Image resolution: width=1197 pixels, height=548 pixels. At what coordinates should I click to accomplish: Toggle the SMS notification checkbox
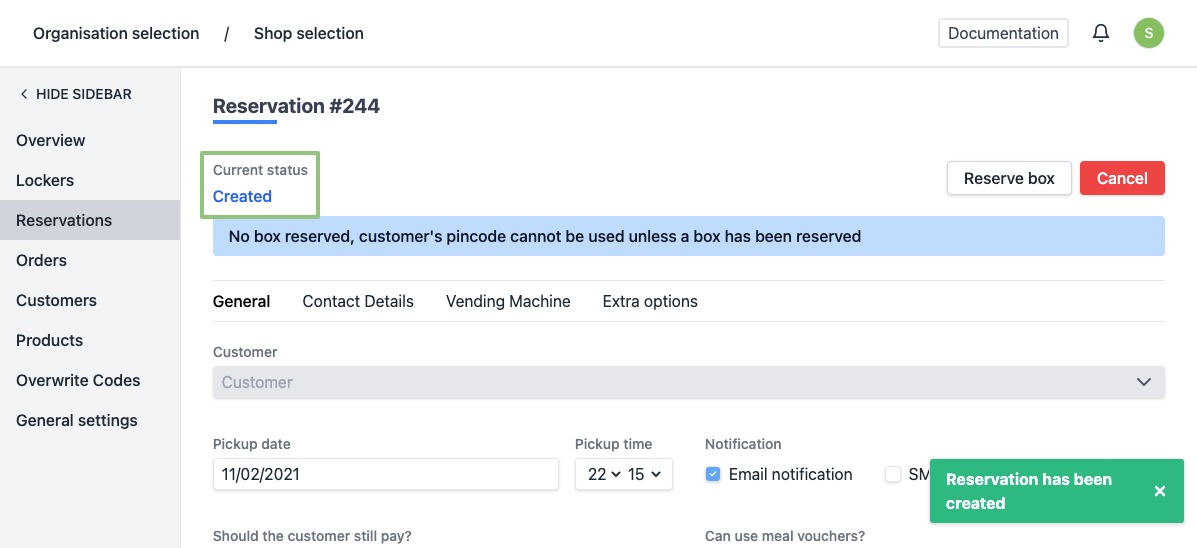point(893,474)
